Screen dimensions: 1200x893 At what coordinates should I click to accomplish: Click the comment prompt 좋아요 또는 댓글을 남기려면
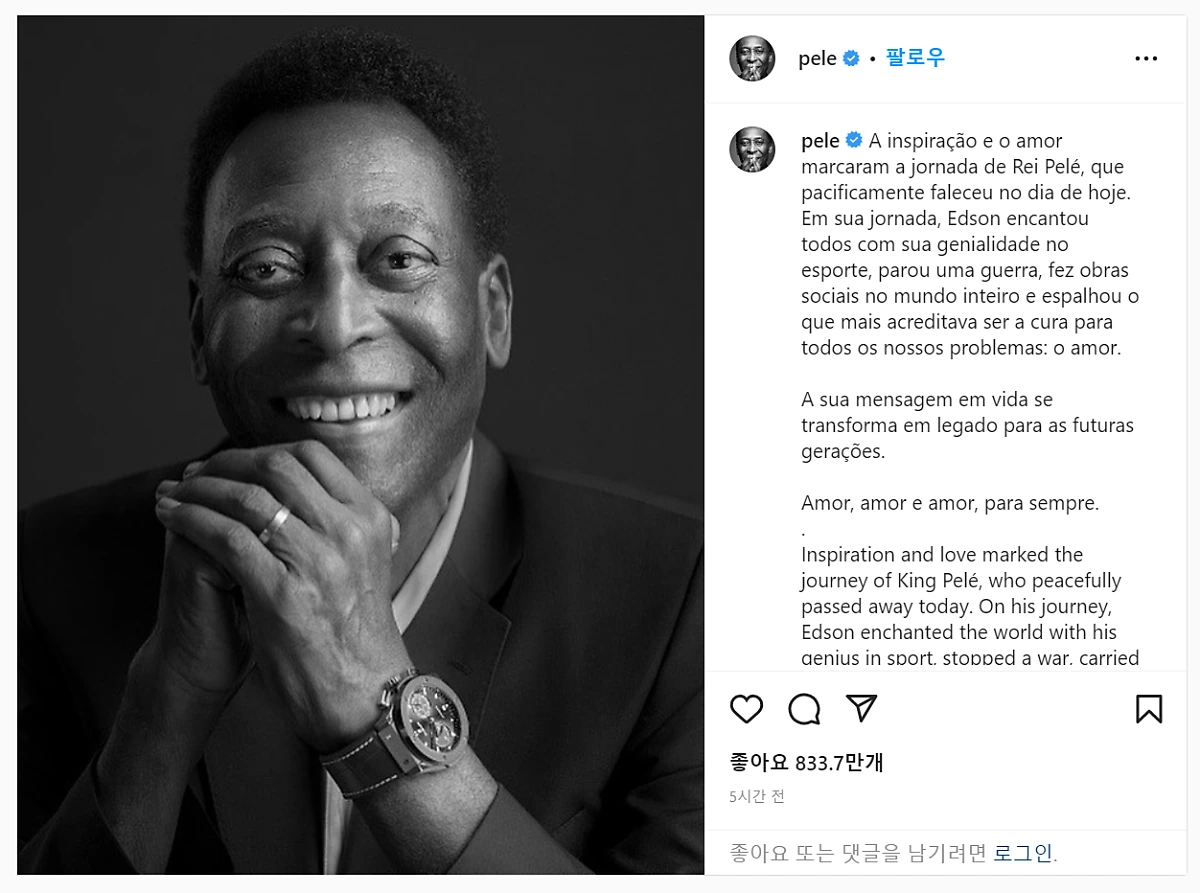click(x=859, y=853)
